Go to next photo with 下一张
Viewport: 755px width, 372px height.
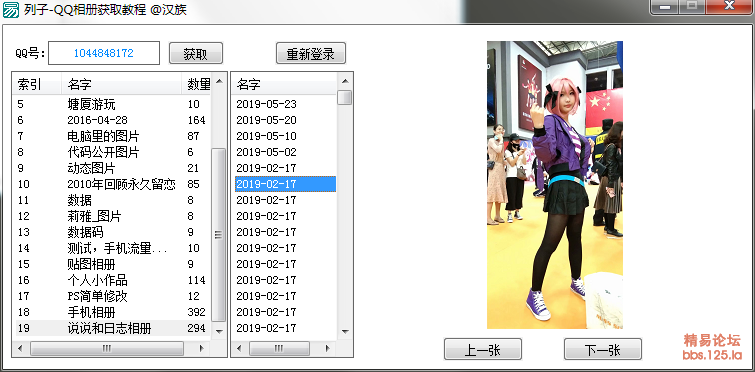click(x=603, y=349)
